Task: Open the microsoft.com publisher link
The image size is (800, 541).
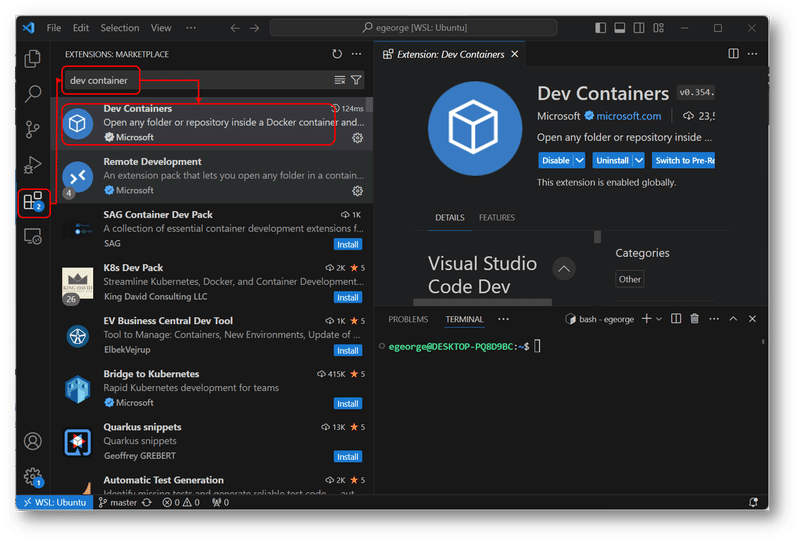Action: click(629, 116)
